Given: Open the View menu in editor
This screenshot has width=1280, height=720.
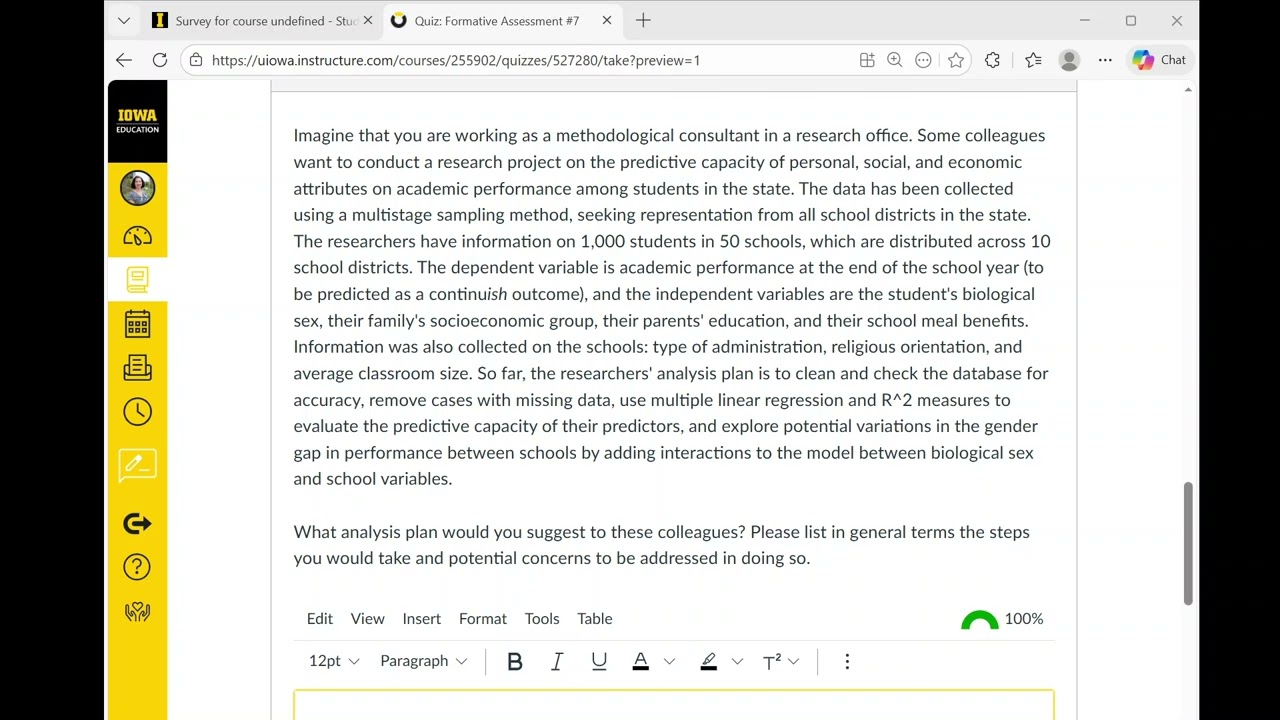Looking at the screenshot, I should pos(368,619).
